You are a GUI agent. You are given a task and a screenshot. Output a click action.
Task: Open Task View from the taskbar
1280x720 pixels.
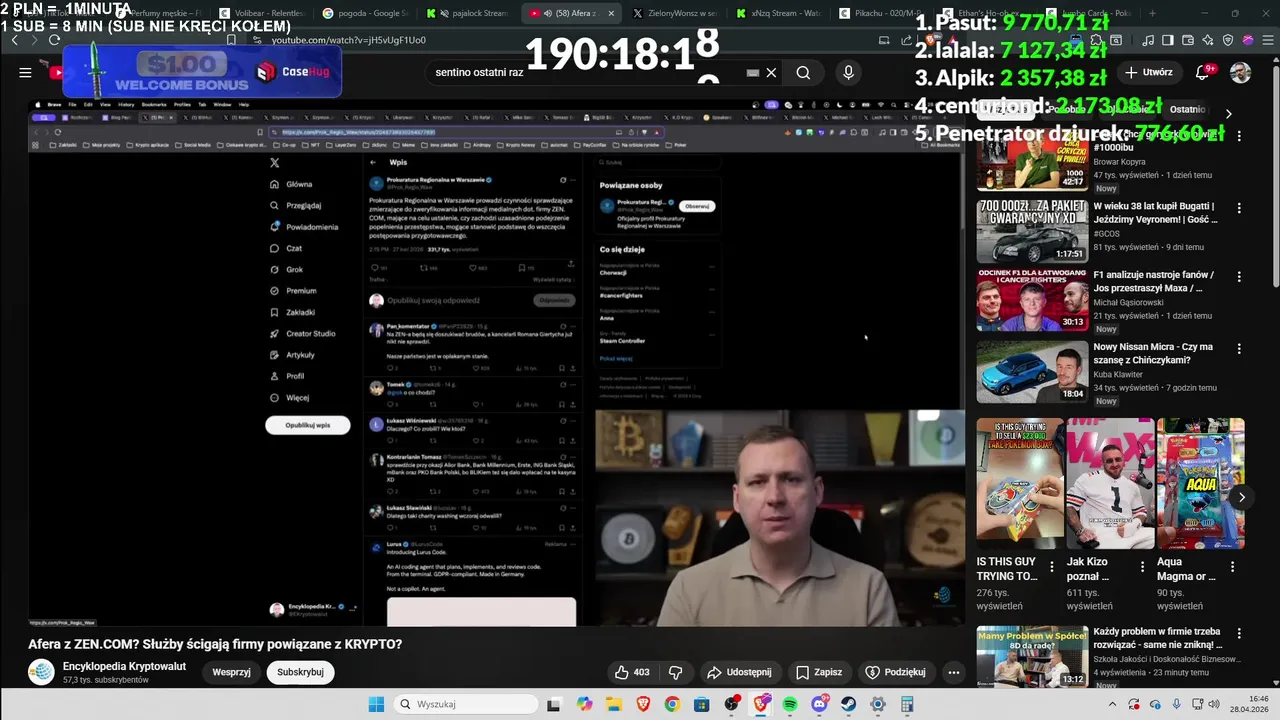click(554, 704)
